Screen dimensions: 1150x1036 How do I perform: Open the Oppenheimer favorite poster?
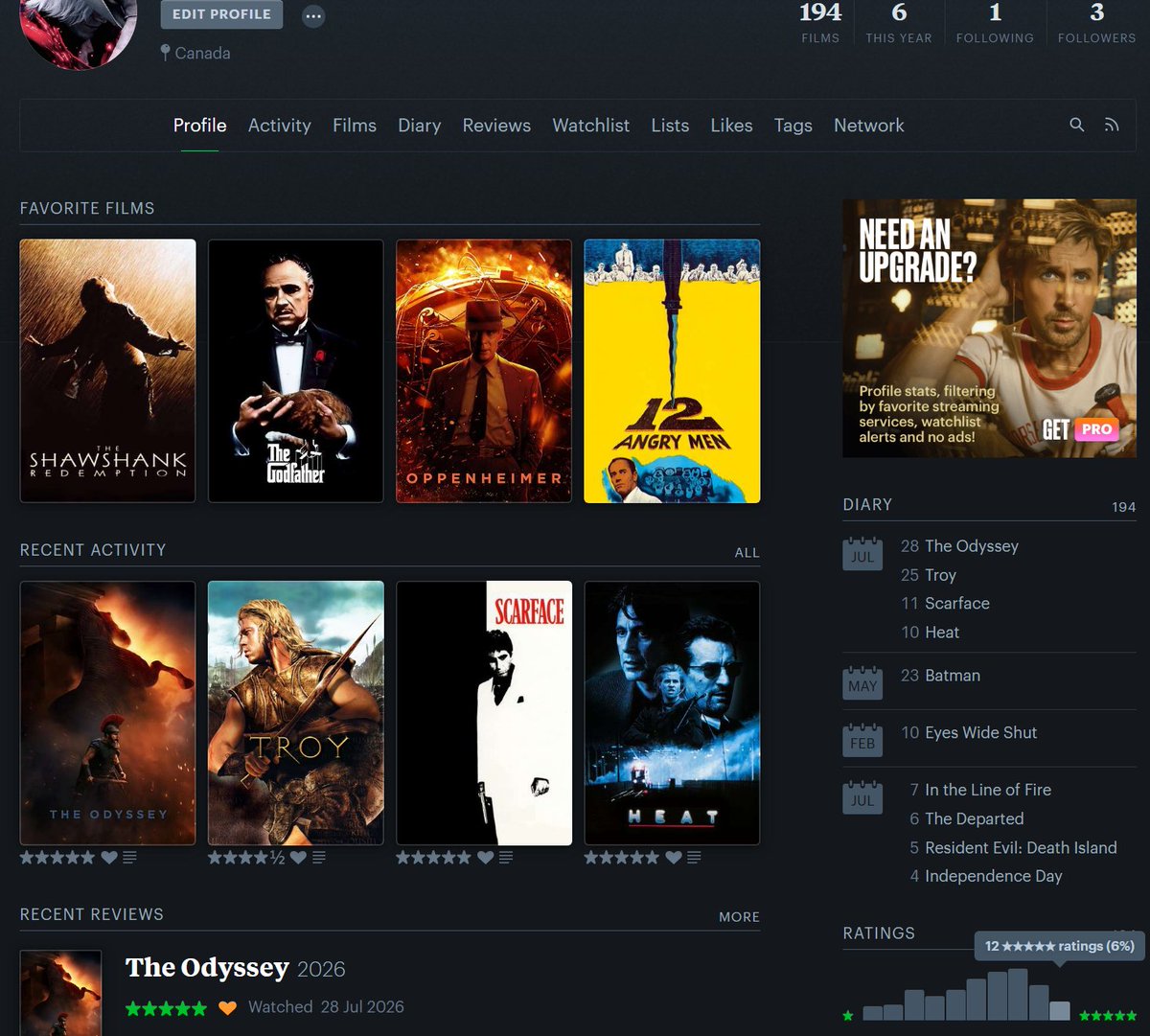484,371
